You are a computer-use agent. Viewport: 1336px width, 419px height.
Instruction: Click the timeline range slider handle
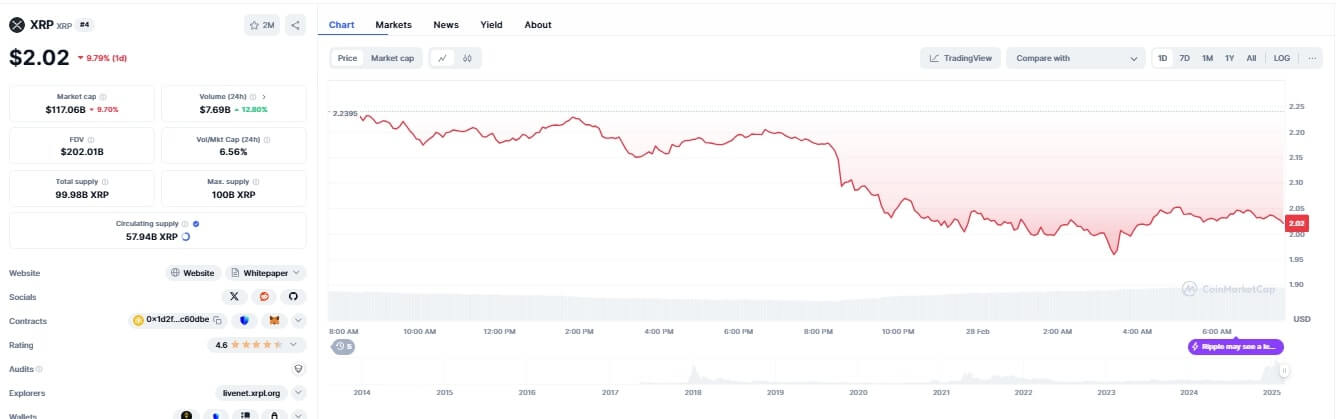pyautogui.click(x=1284, y=371)
